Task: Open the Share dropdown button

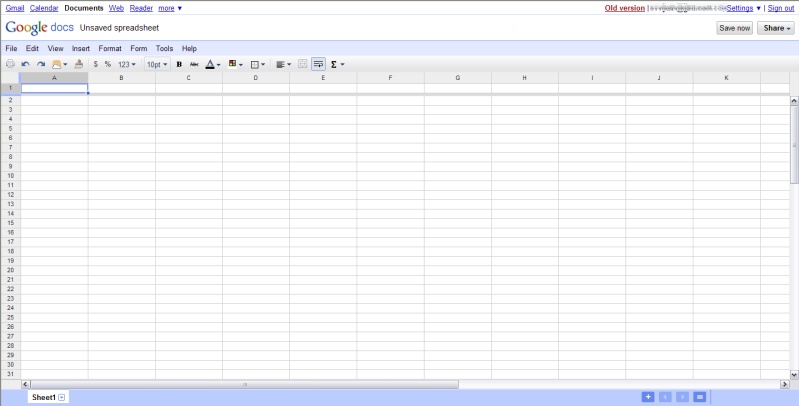Action: pos(776,28)
